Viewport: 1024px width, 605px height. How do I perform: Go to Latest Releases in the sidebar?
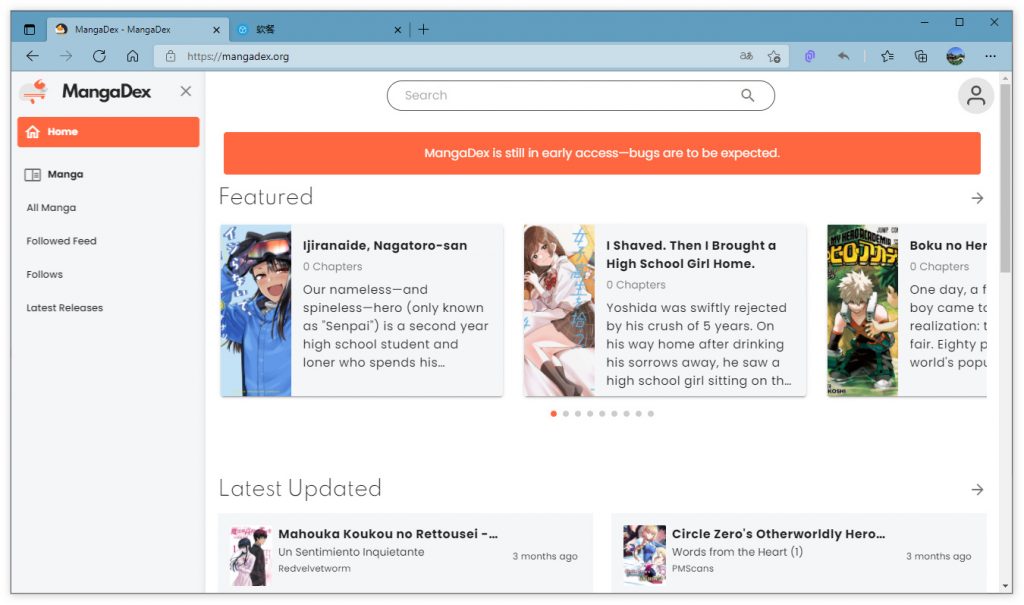(x=64, y=308)
